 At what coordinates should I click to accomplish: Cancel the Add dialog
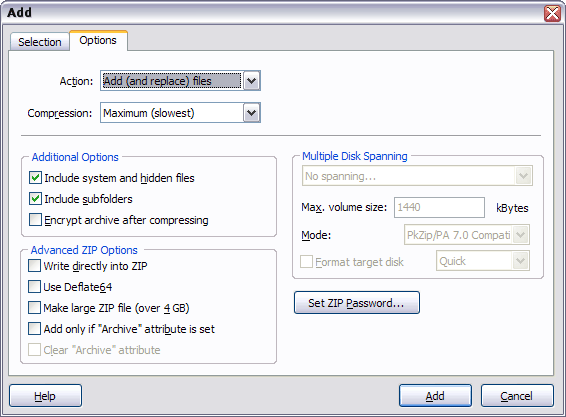point(517,396)
